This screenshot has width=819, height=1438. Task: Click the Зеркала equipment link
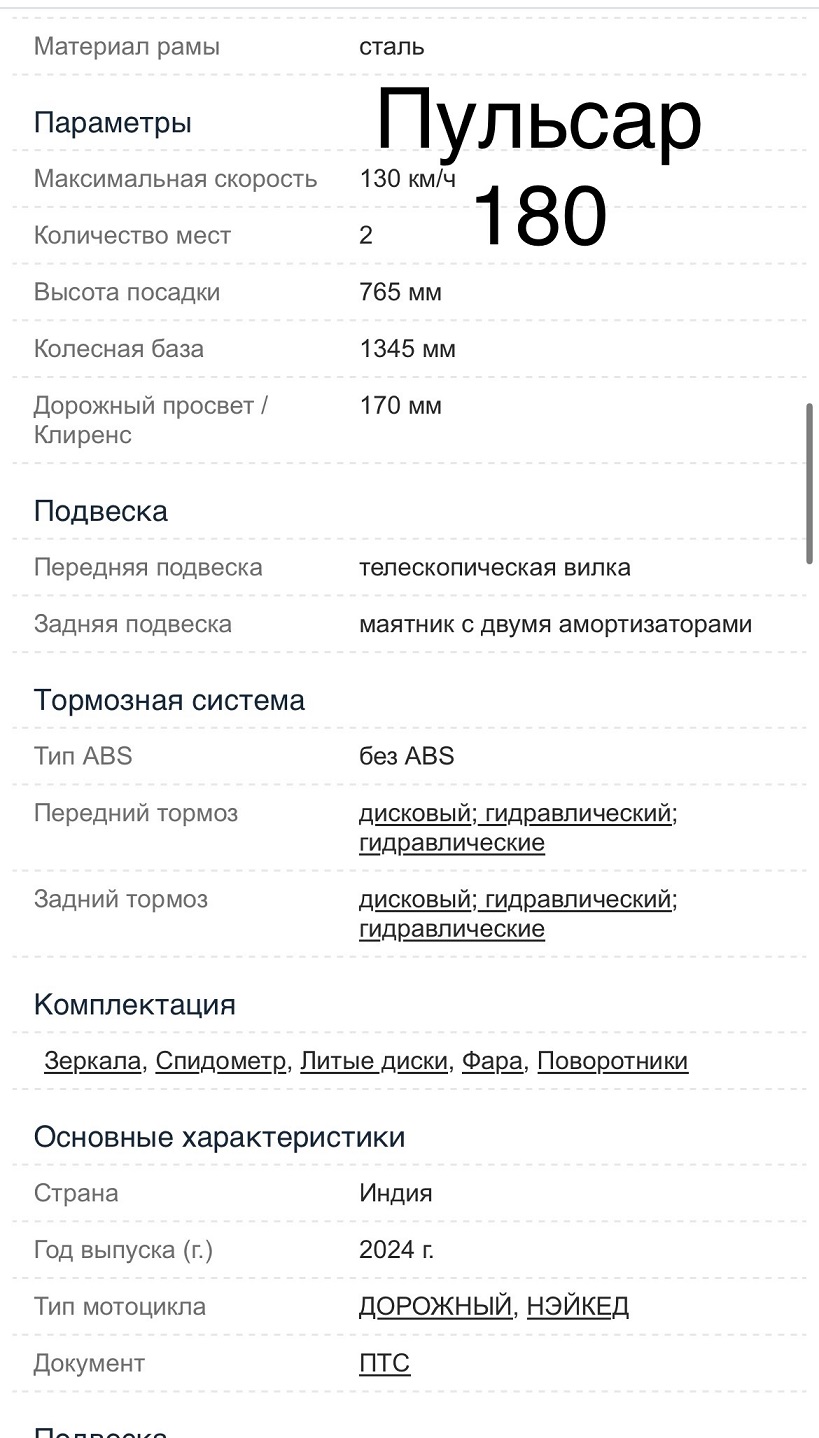[x=92, y=1061]
